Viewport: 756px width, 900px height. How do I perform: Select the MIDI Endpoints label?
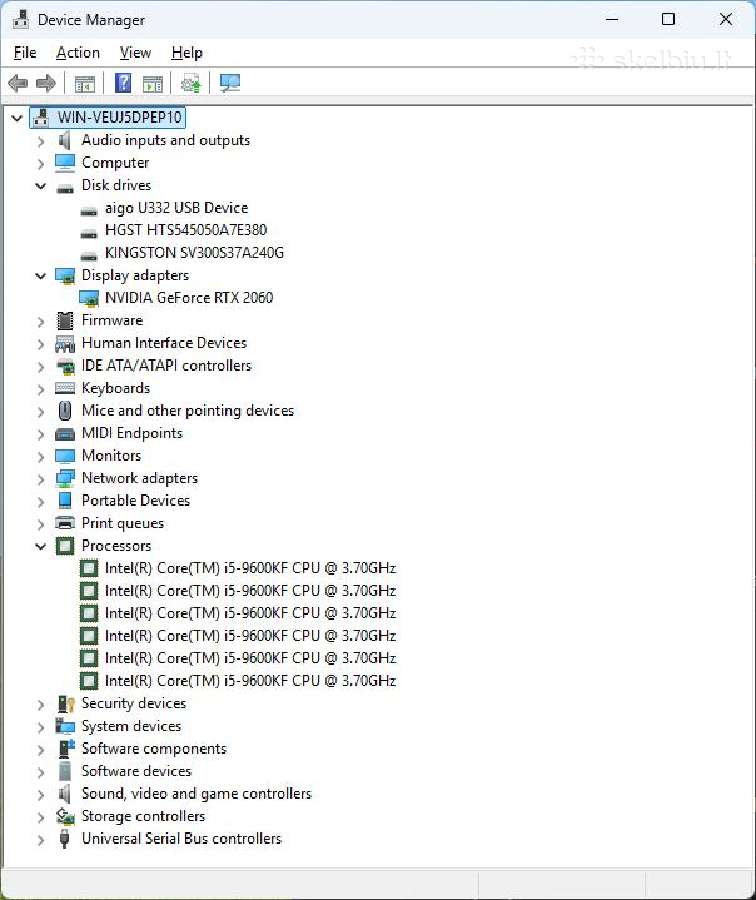(x=132, y=433)
